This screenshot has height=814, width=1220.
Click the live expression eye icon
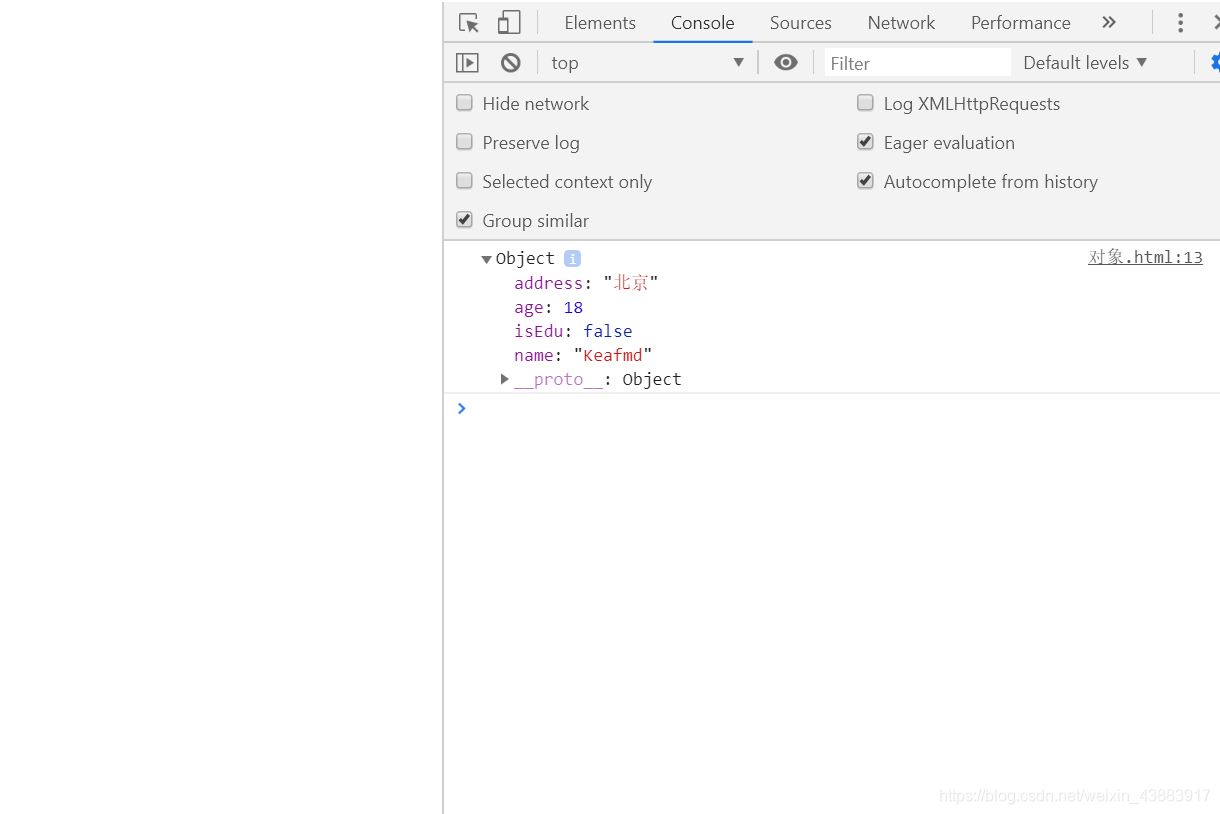point(786,63)
